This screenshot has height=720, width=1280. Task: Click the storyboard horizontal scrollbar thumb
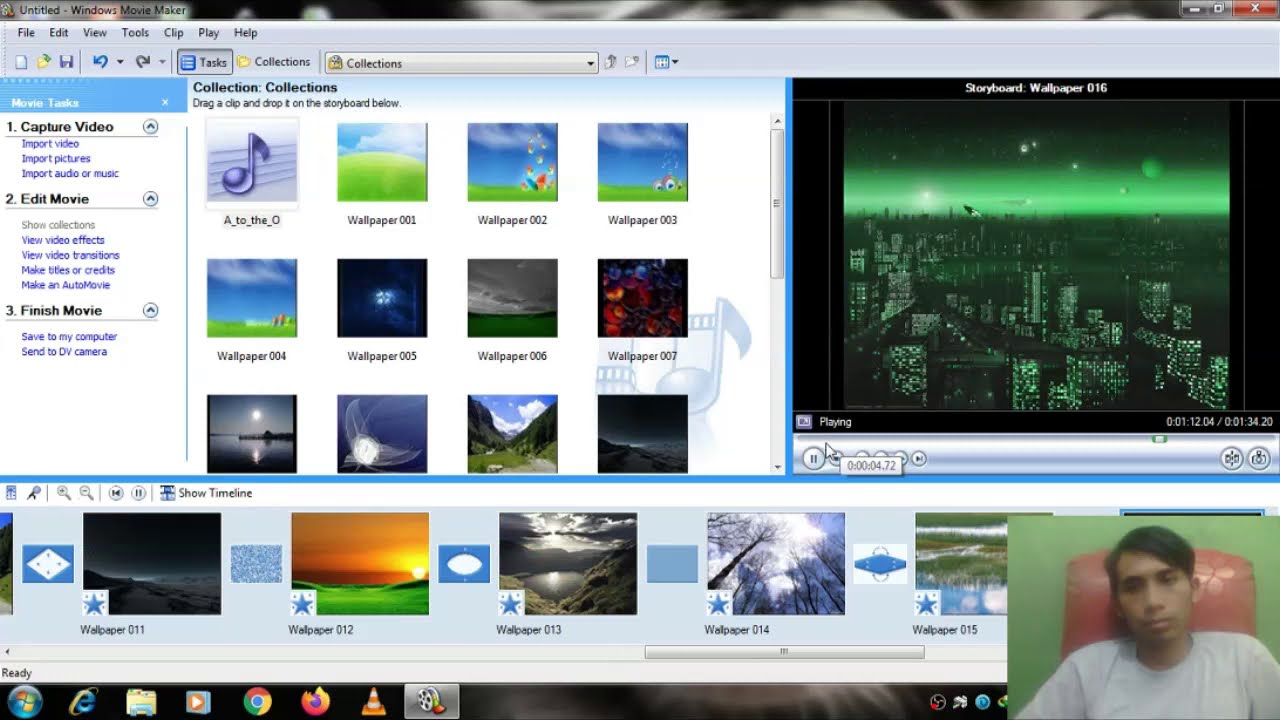coord(784,652)
